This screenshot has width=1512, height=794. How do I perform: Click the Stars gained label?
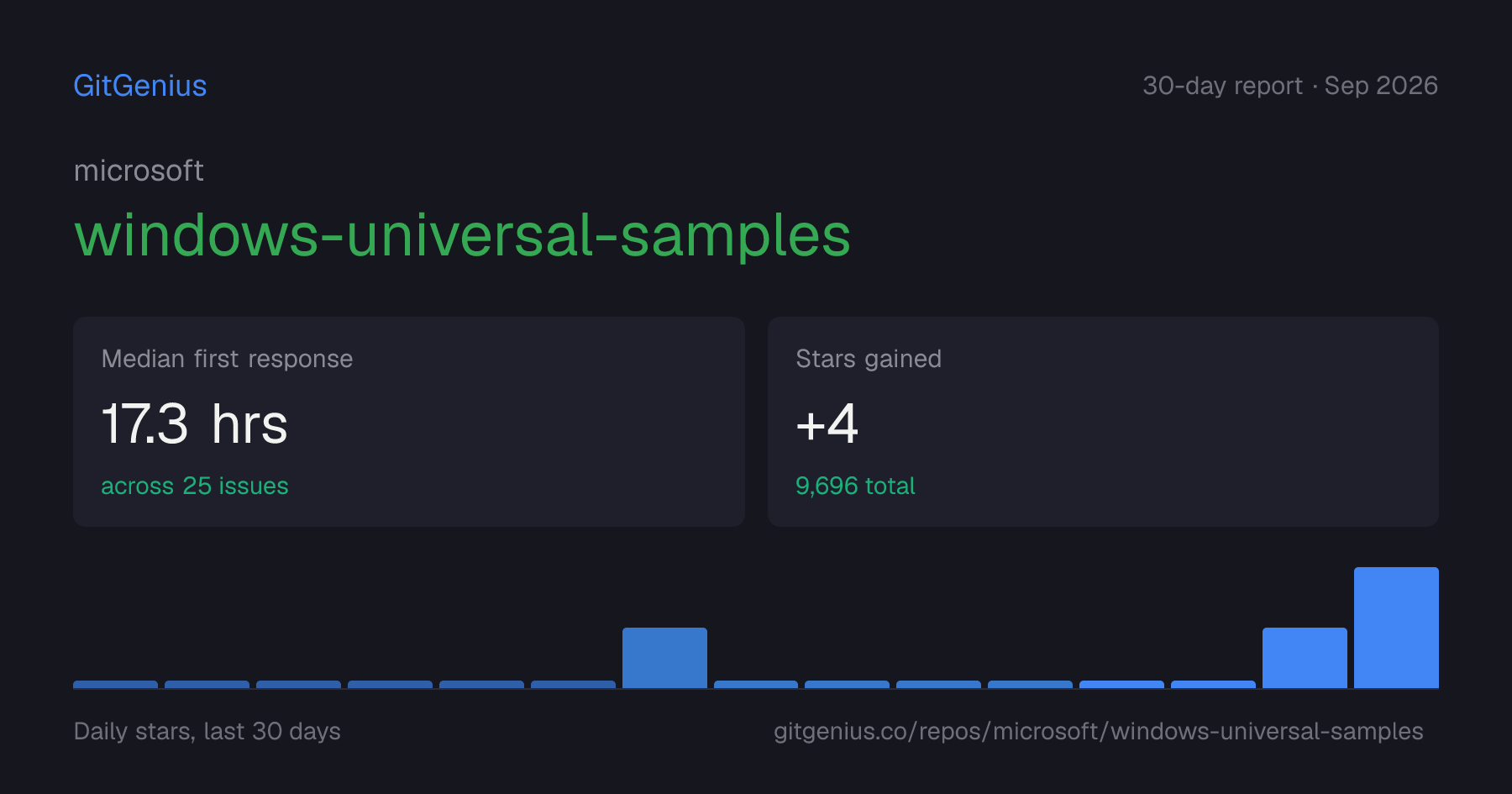click(869, 359)
